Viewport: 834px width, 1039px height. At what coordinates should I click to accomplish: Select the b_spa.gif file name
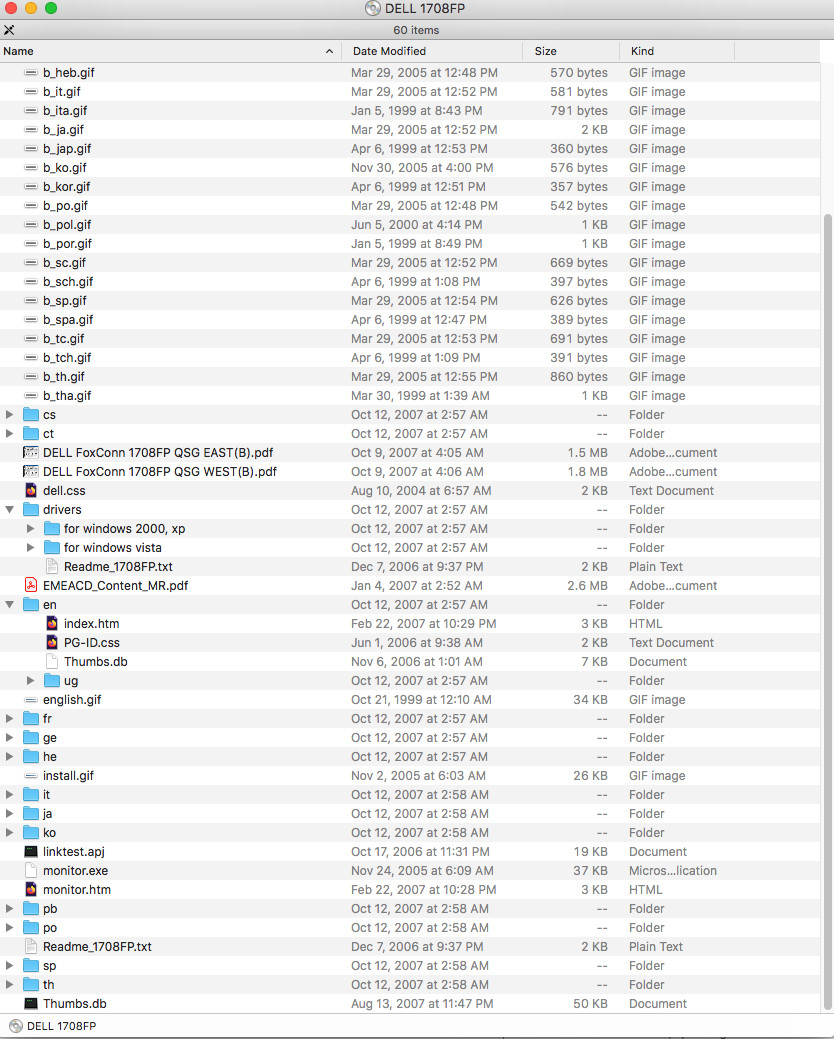point(68,319)
